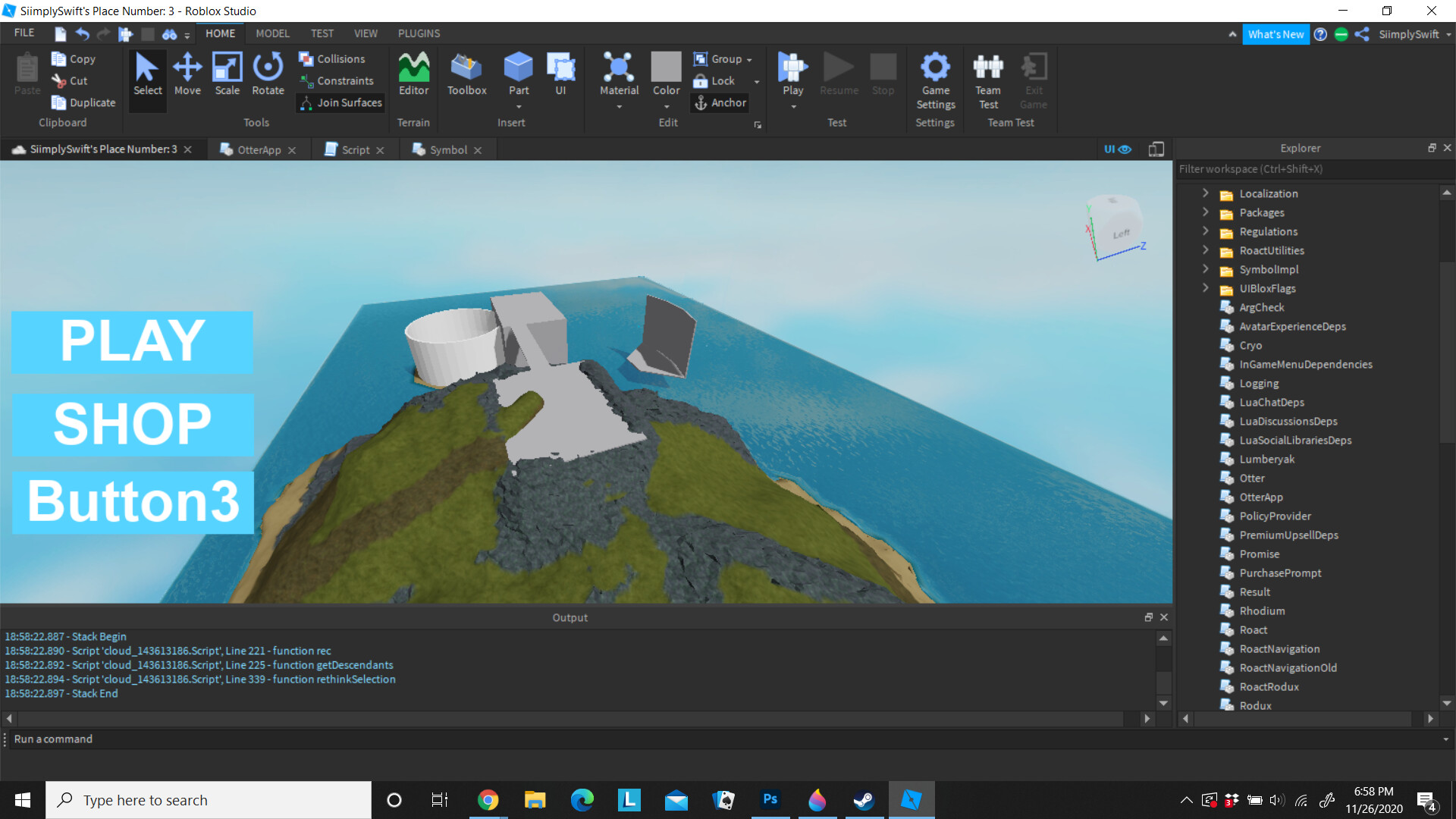Click the Button3 GUI button
This screenshot has width=1456, height=819.
(x=132, y=502)
